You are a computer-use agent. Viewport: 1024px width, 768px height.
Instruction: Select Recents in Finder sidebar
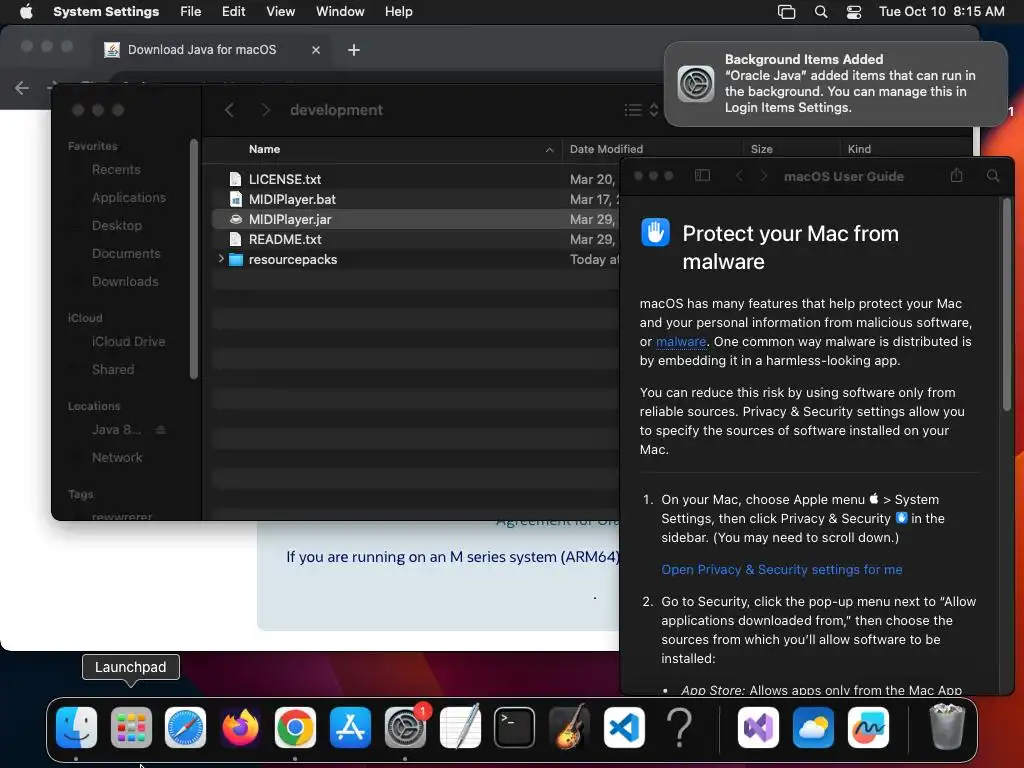click(116, 170)
